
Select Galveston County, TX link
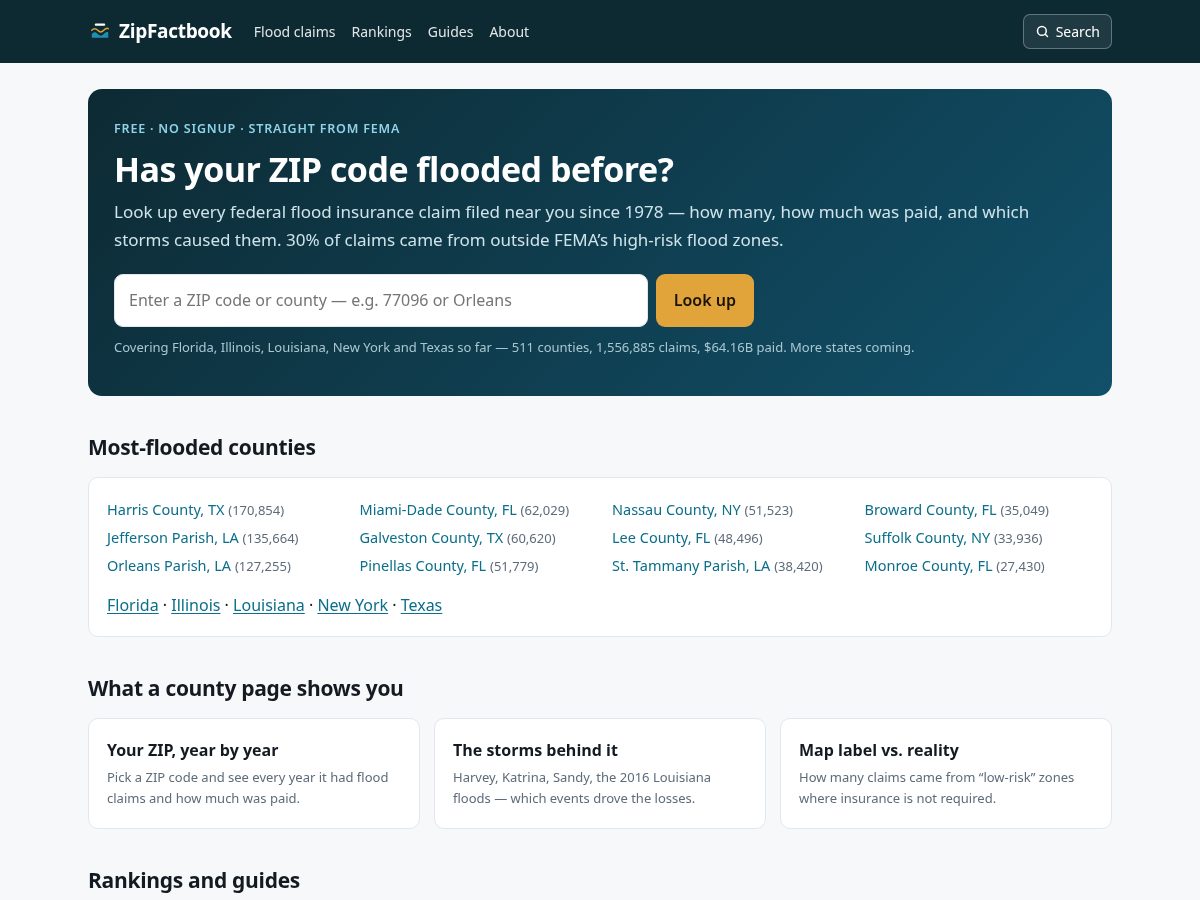click(x=431, y=538)
